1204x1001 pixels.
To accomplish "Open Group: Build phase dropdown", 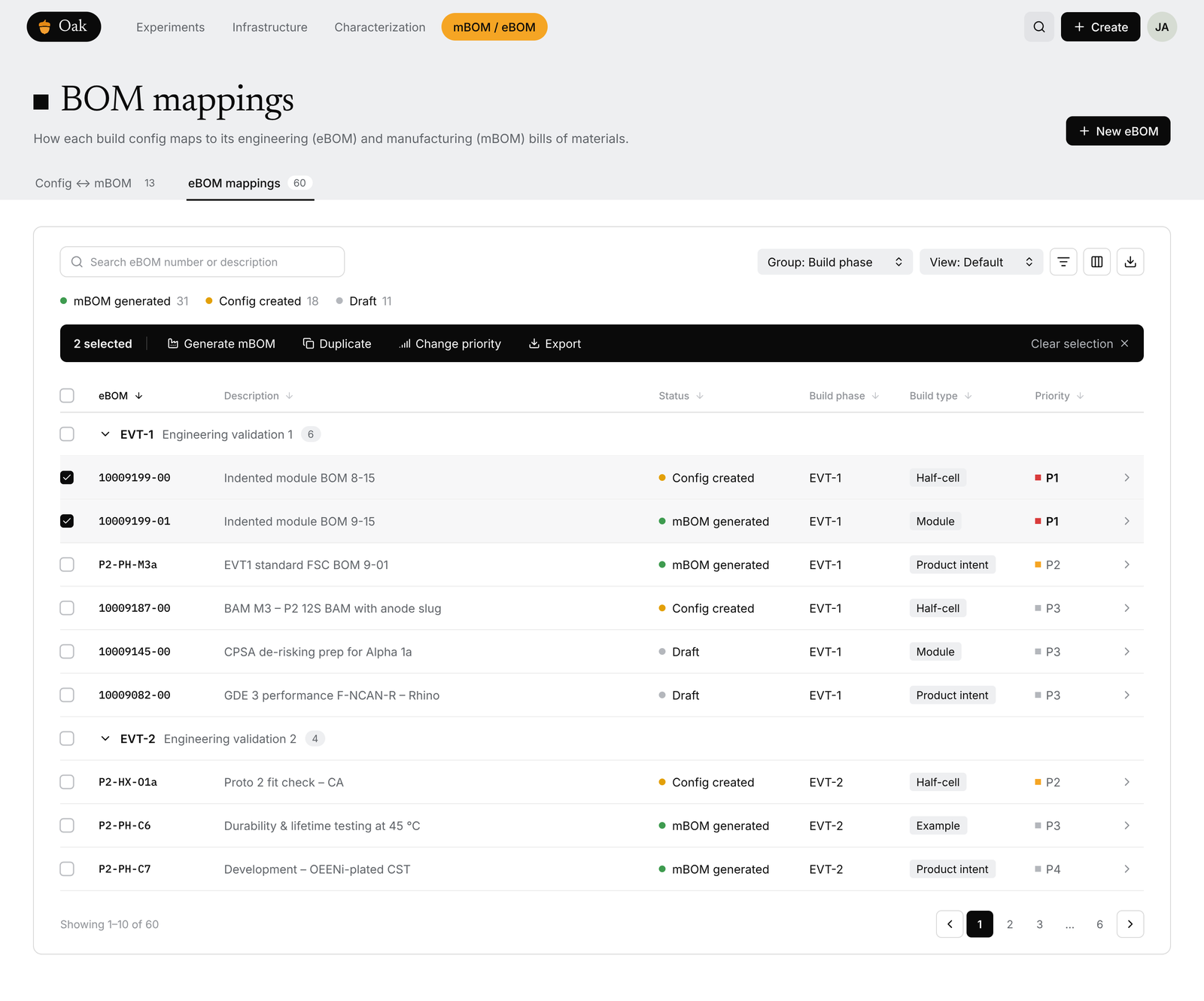I will [835, 262].
